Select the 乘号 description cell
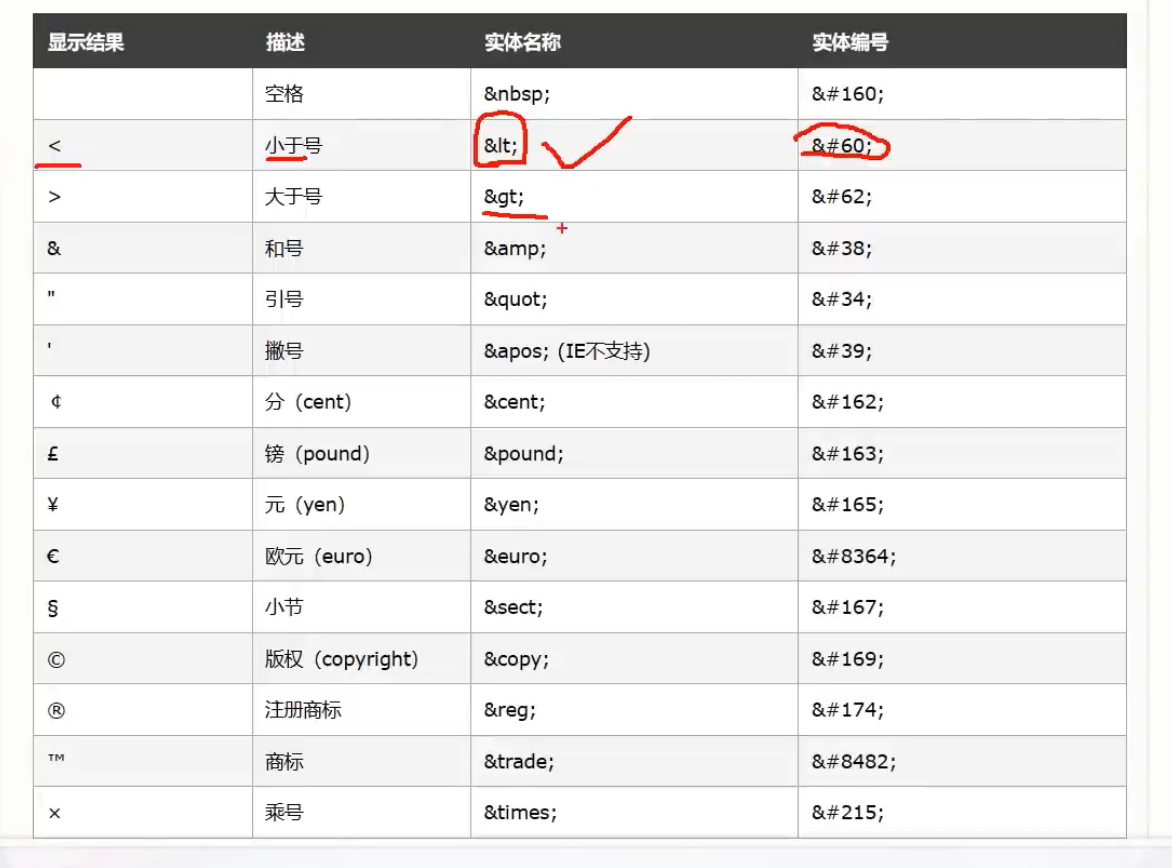Screen dimensions: 1172x868 tap(284, 813)
